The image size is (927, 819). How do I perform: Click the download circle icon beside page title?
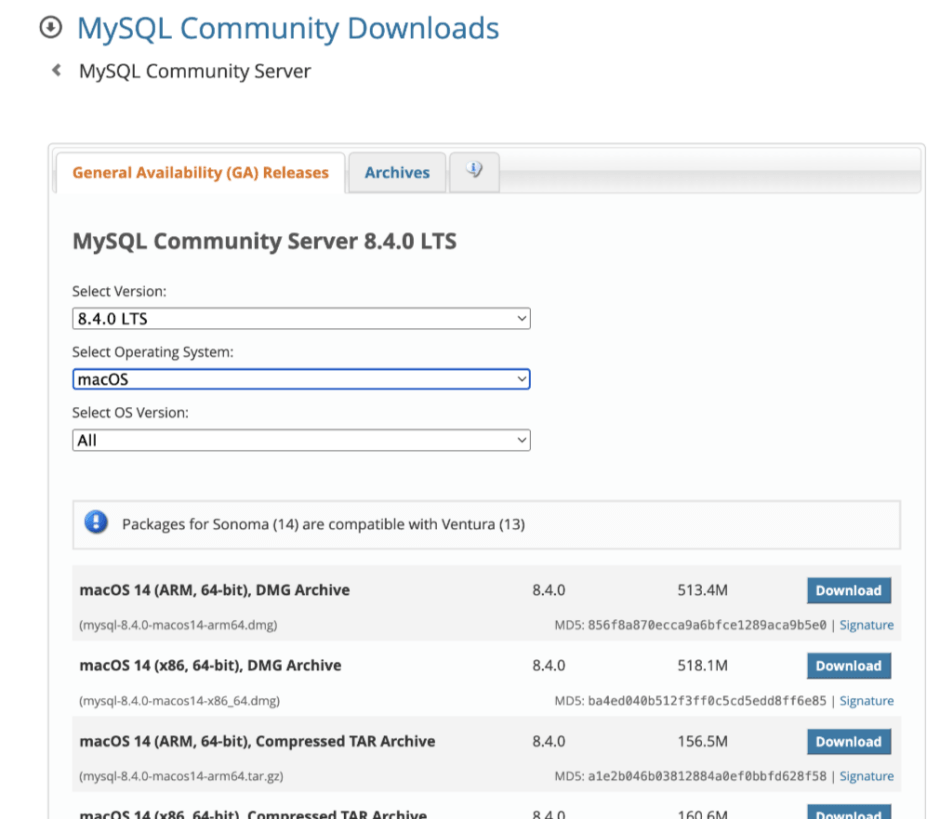point(51,29)
